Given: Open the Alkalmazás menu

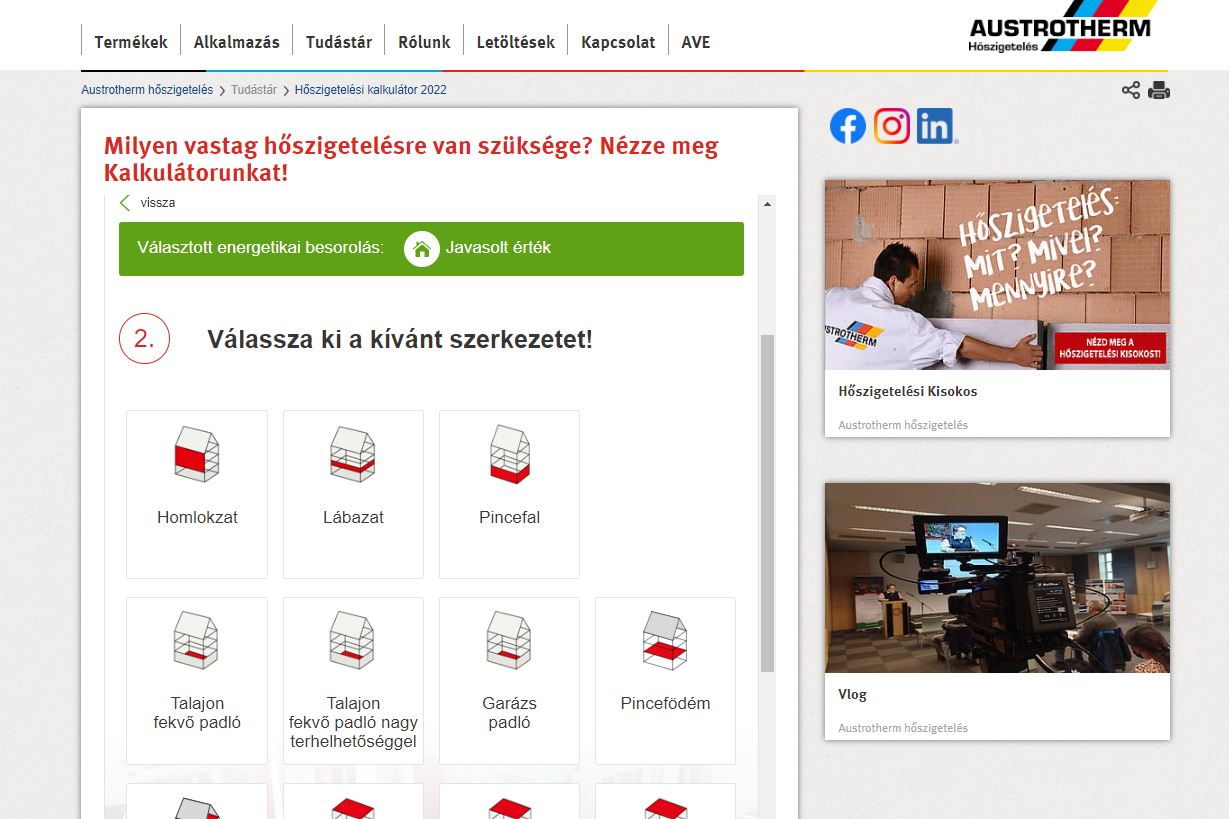Looking at the screenshot, I should [x=236, y=42].
